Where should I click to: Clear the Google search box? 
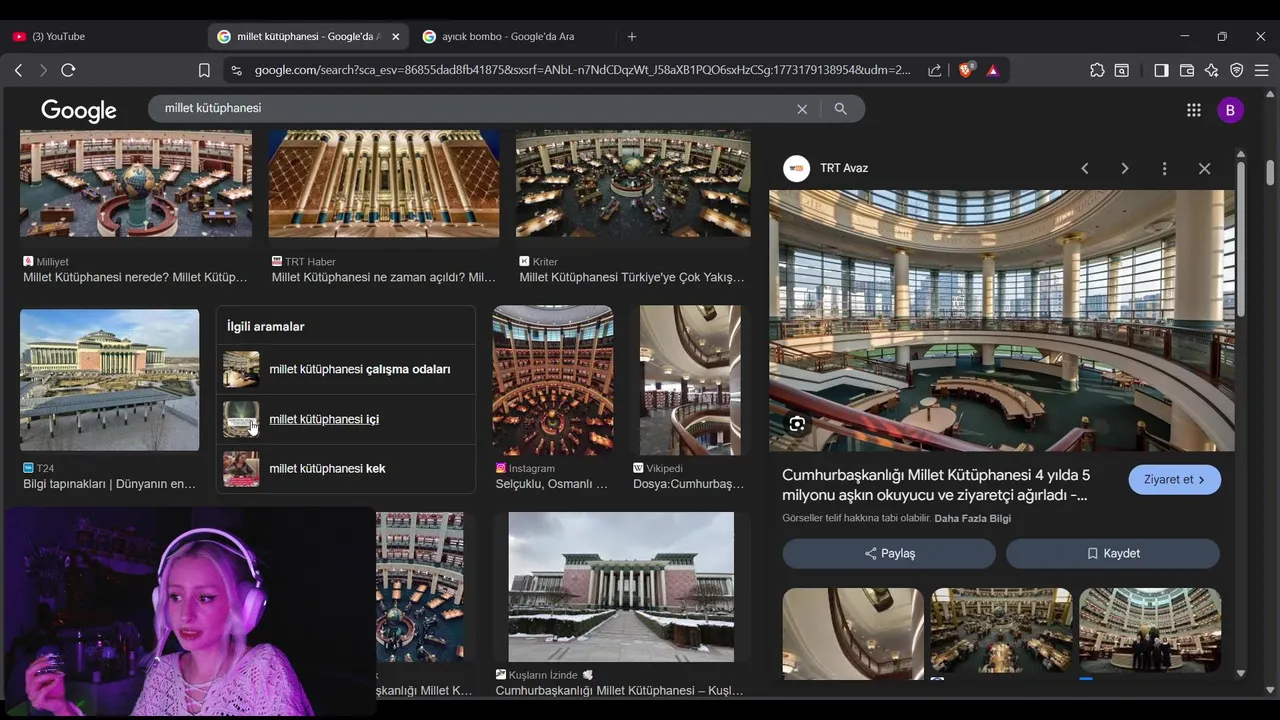click(802, 109)
